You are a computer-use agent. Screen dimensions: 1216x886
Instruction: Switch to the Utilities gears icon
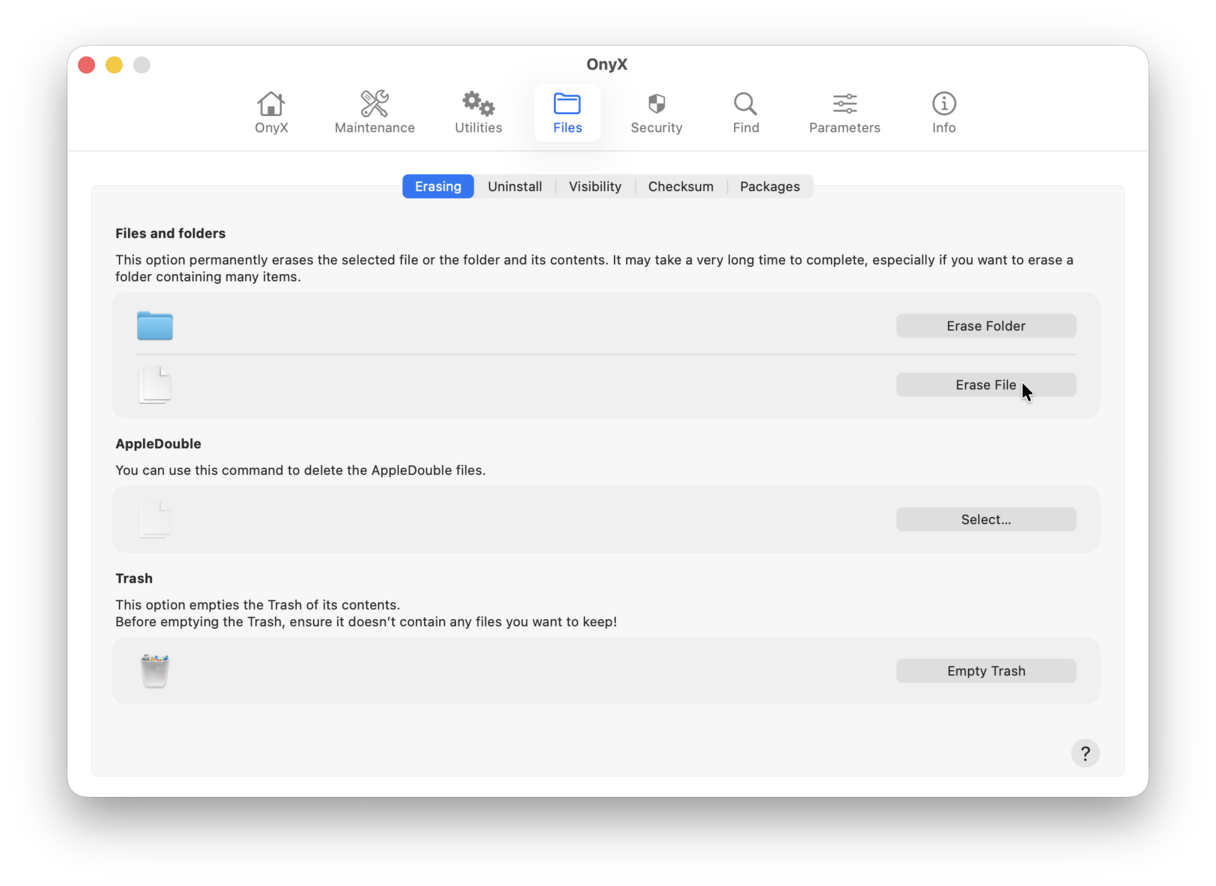(478, 112)
